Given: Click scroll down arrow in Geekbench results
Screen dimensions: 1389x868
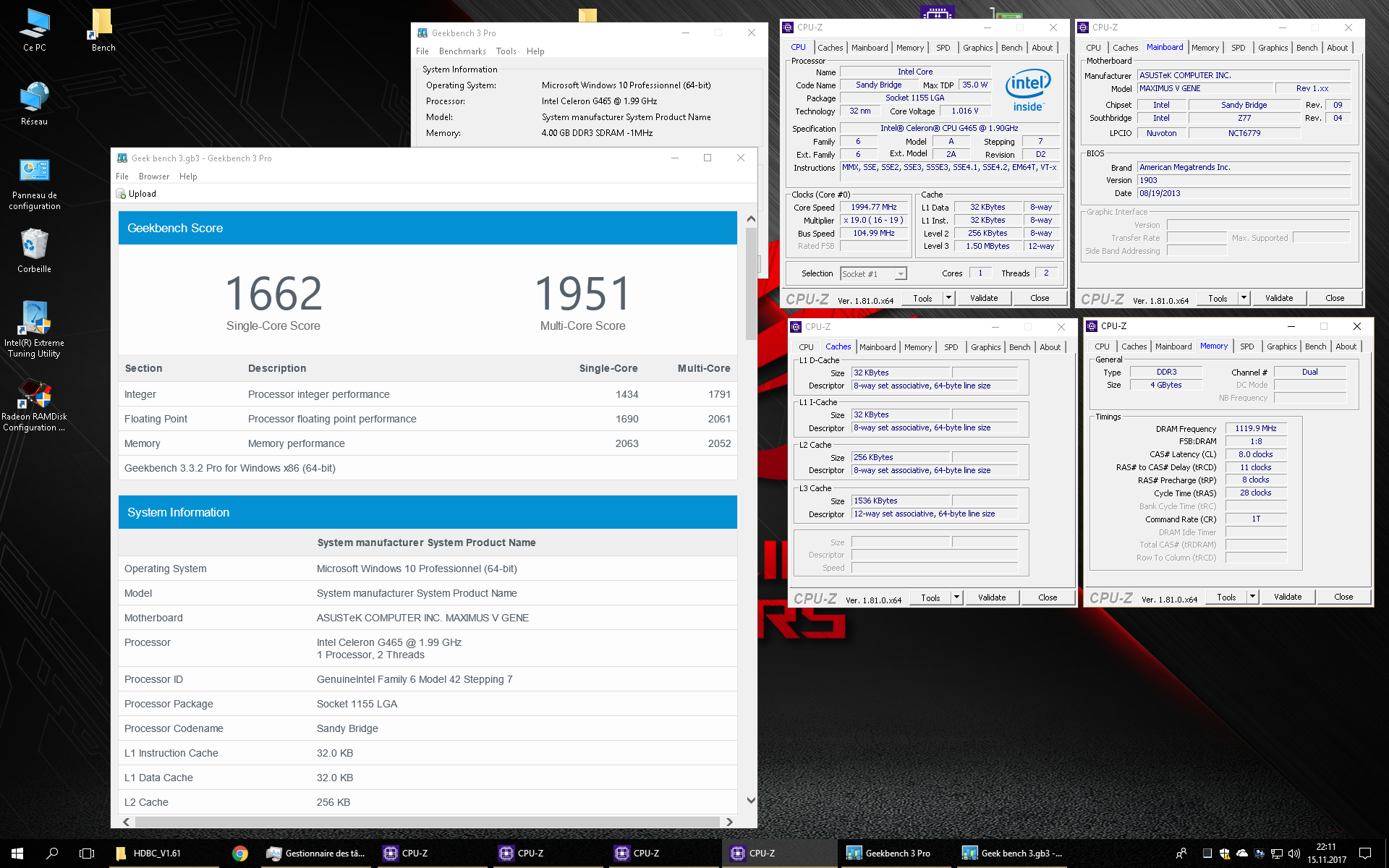Looking at the screenshot, I should [x=751, y=800].
